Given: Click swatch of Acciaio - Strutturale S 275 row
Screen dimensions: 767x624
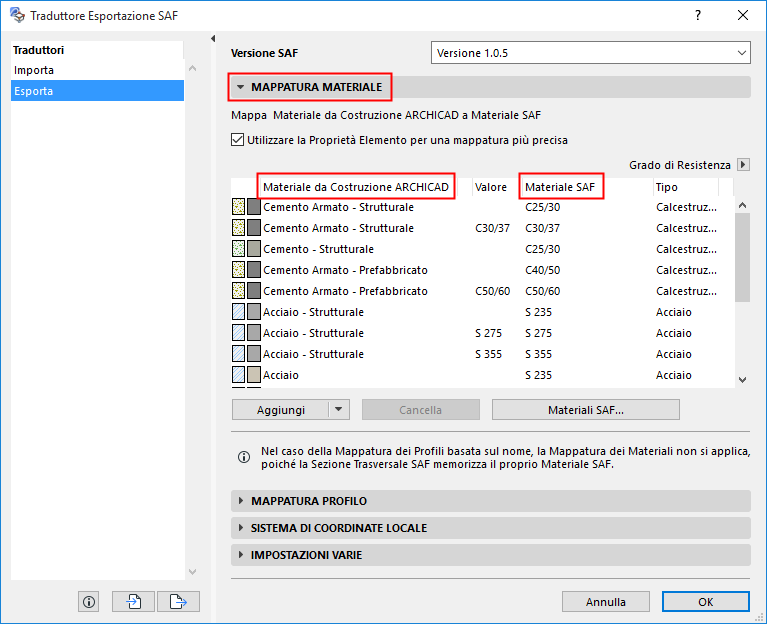Looking at the screenshot, I should [253, 333].
